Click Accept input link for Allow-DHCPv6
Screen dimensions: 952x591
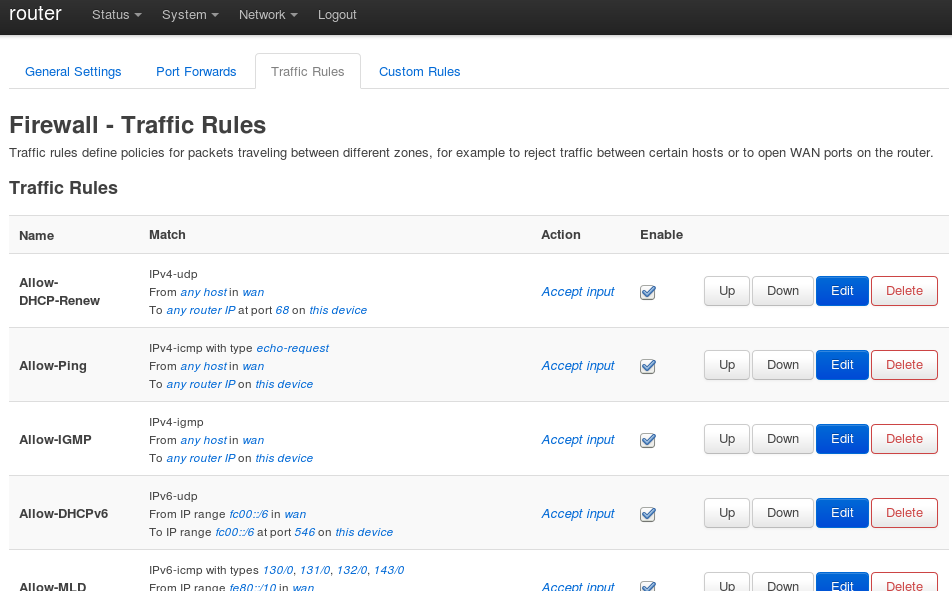[577, 514]
